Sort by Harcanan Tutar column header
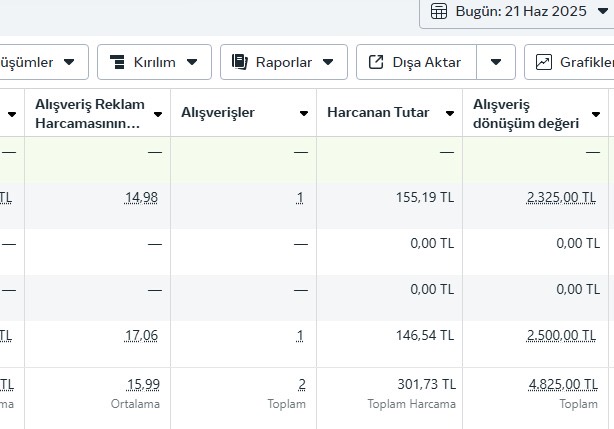Screen dimensions: 614x429 [378, 113]
